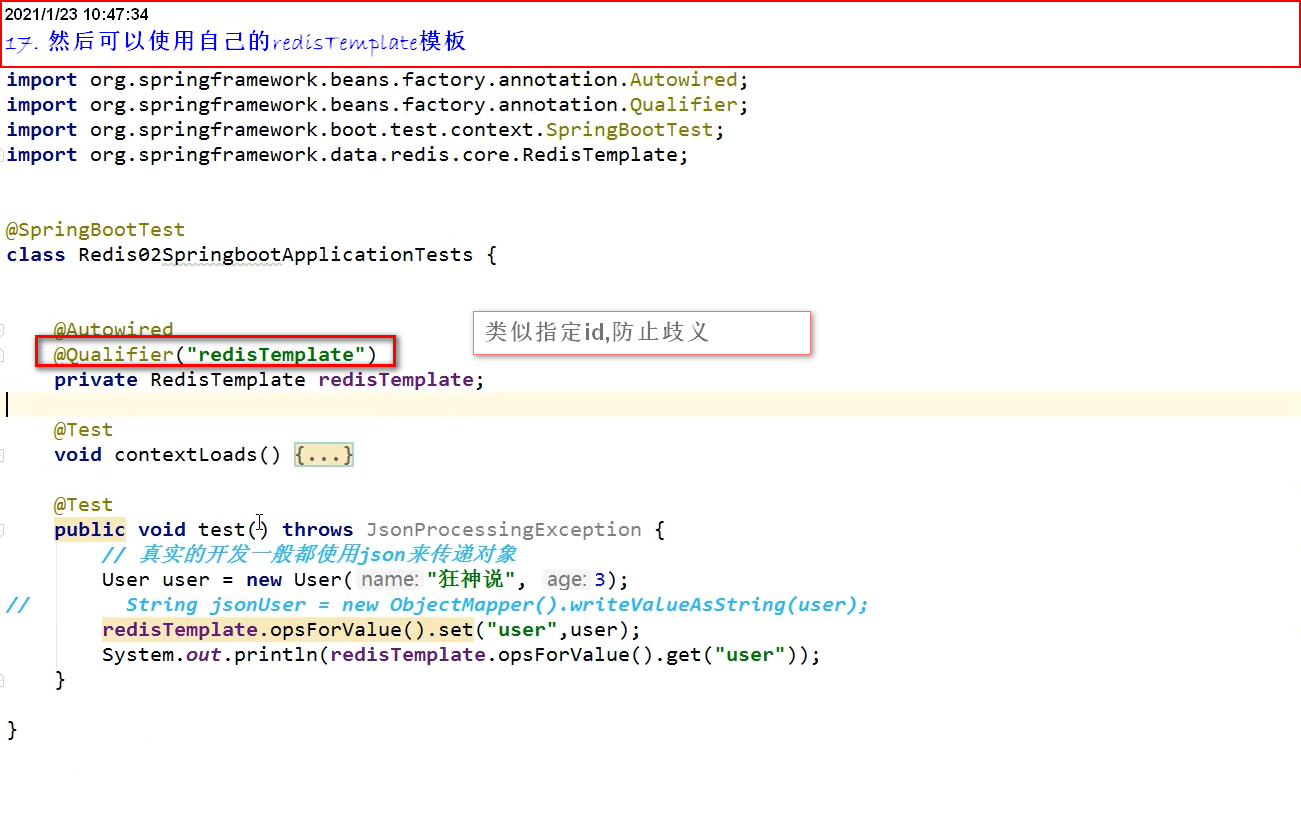Click the age: parameter hint

[x=567, y=580]
